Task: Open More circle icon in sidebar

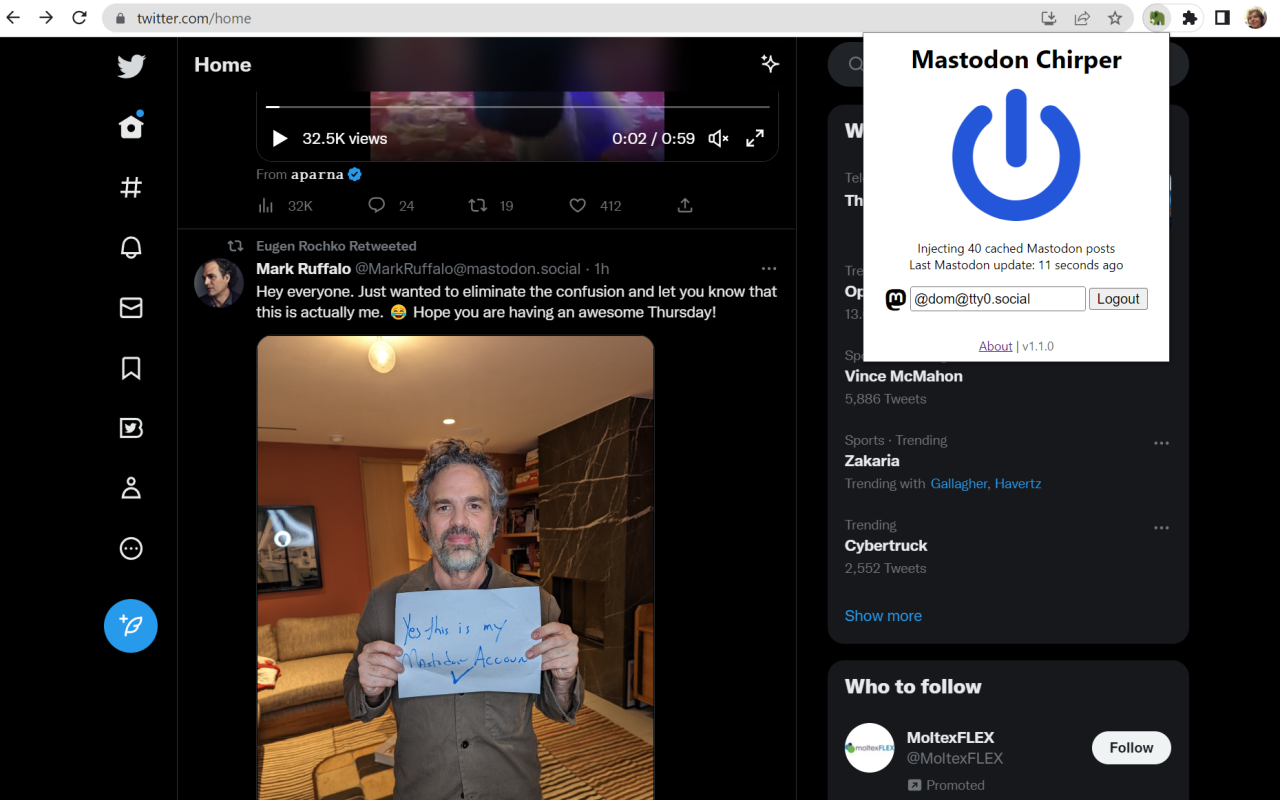Action: point(131,548)
